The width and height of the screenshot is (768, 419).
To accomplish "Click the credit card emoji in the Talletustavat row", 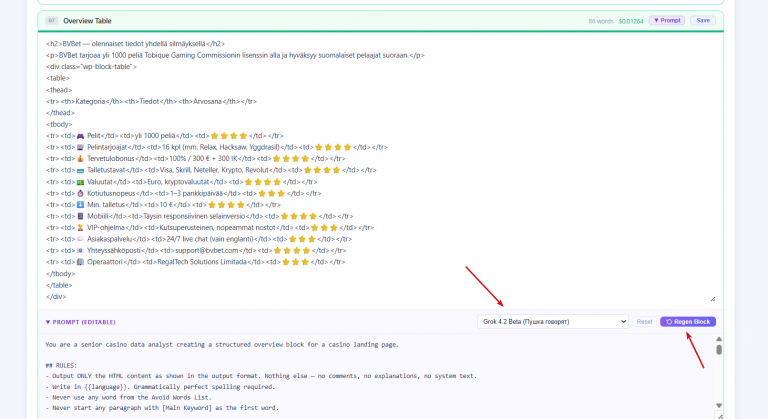I will 80,170.
